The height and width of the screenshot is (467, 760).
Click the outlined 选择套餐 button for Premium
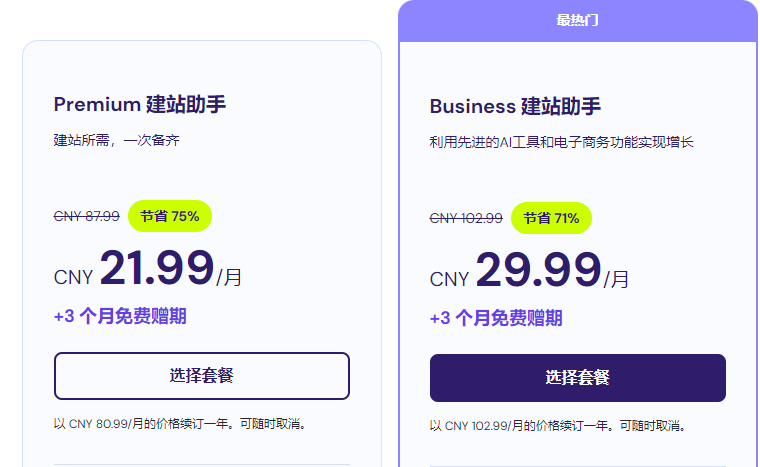coord(201,376)
